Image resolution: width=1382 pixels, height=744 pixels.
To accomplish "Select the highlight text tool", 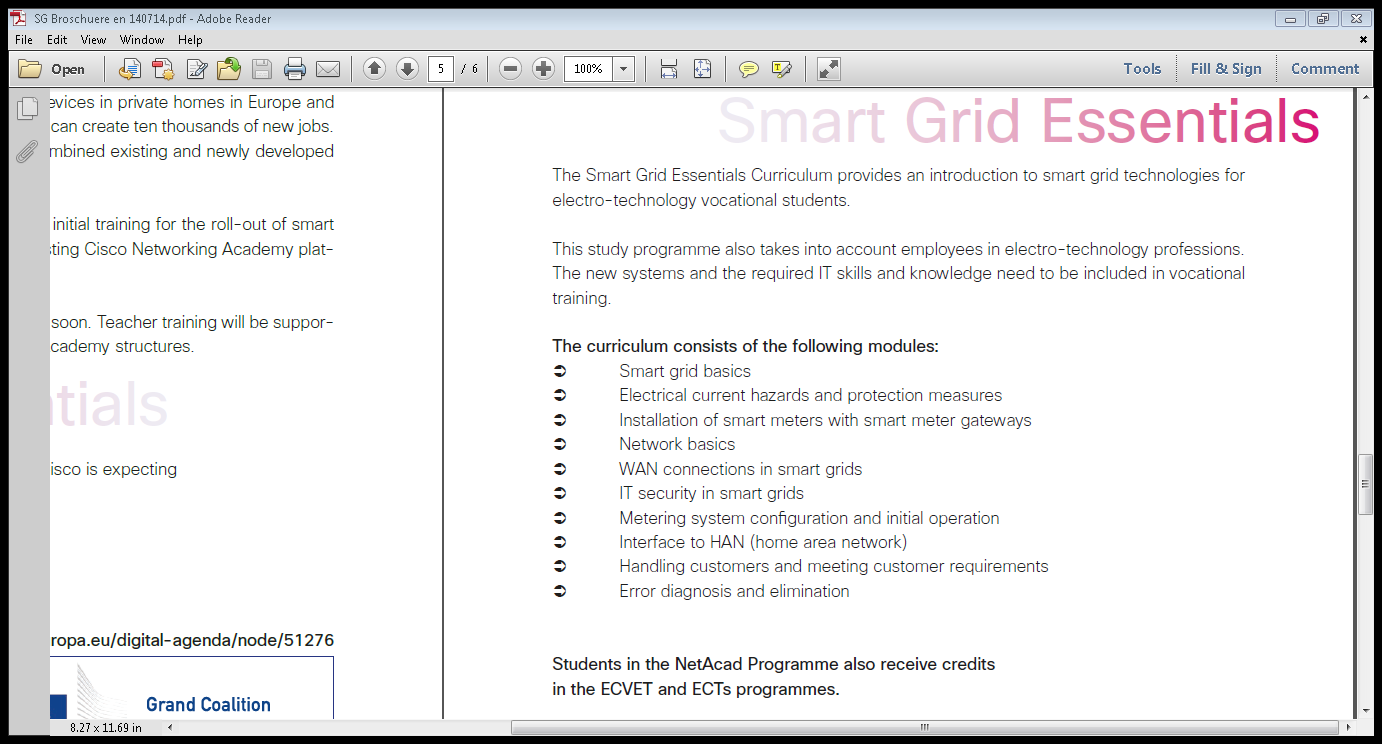I will point(781,69).
